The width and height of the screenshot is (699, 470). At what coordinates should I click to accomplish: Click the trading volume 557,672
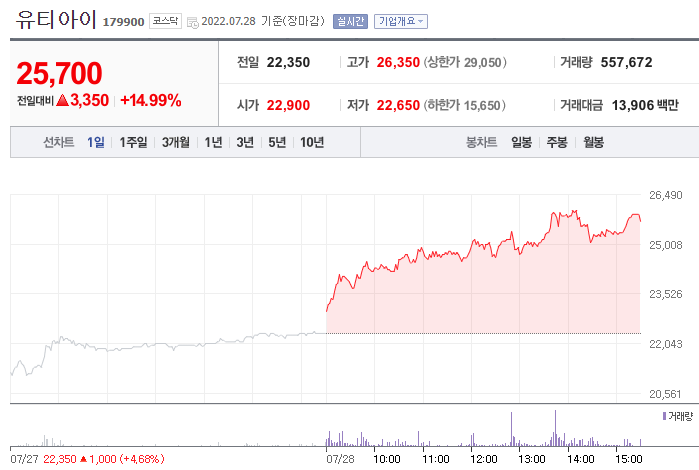[626, 62]
